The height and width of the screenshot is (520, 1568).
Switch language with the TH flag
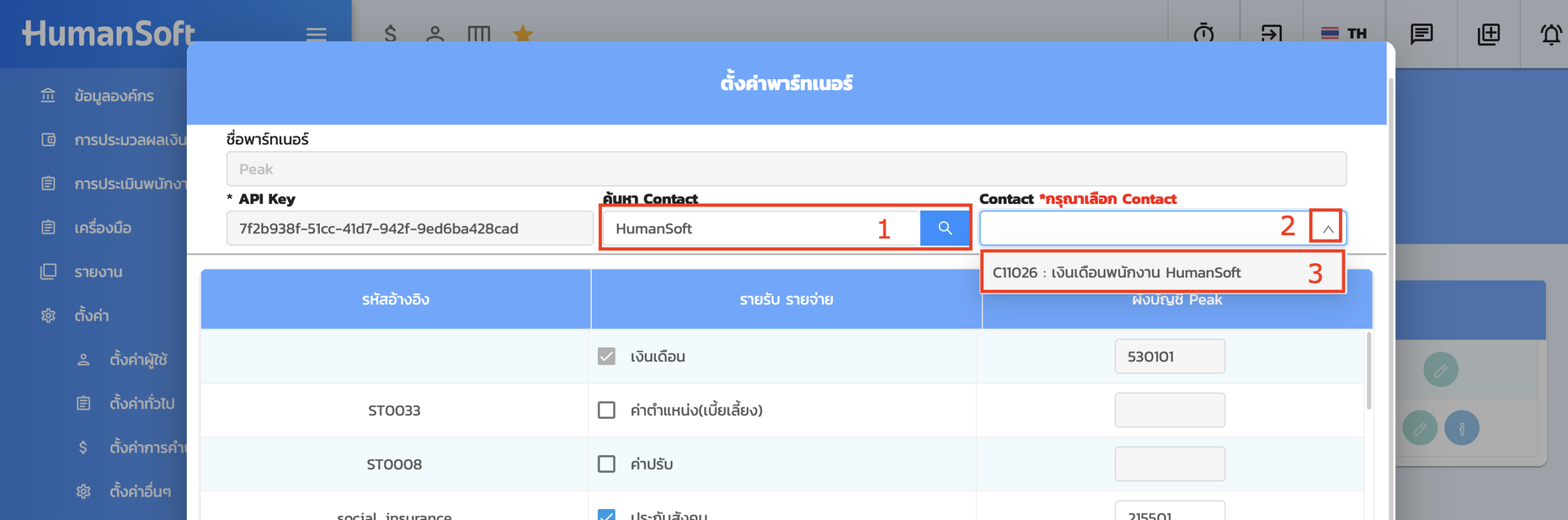1344,33
